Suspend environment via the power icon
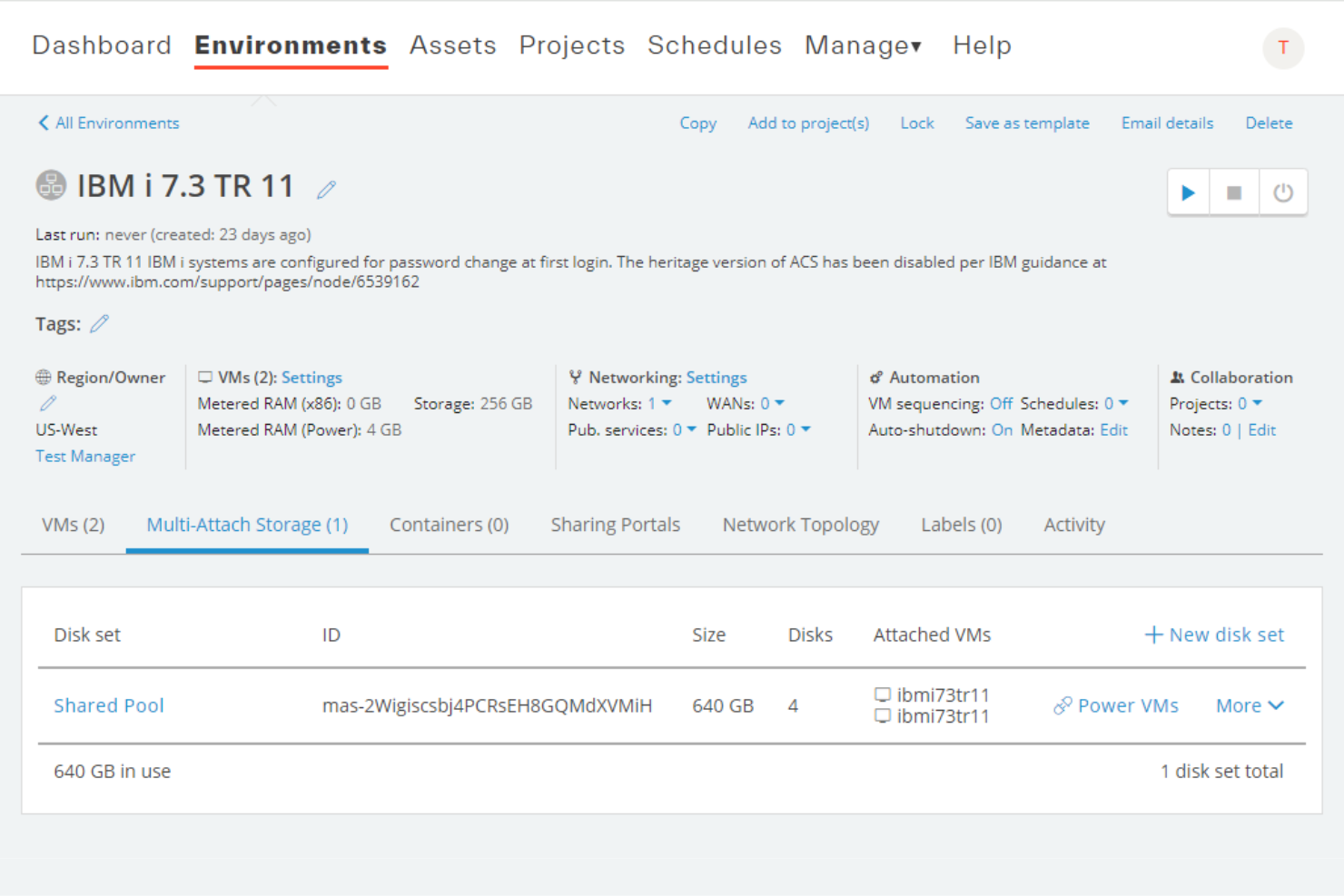This screenshot has height=896, width=1344. point(1283,192)
